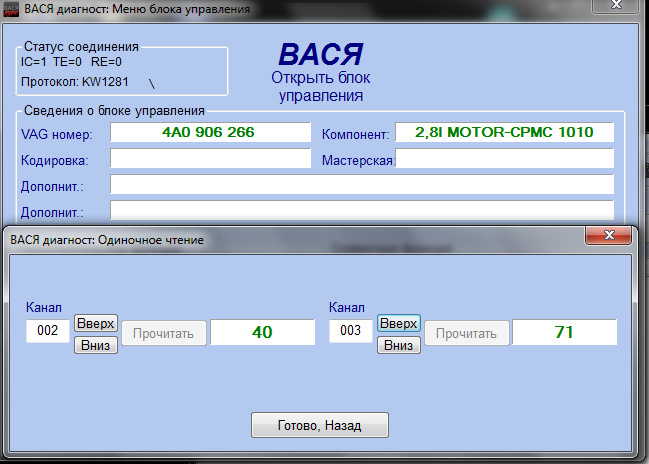The image size is (649, 464).
Task: Click the Протокол: KW1281 text
Action: click(75, 82)
